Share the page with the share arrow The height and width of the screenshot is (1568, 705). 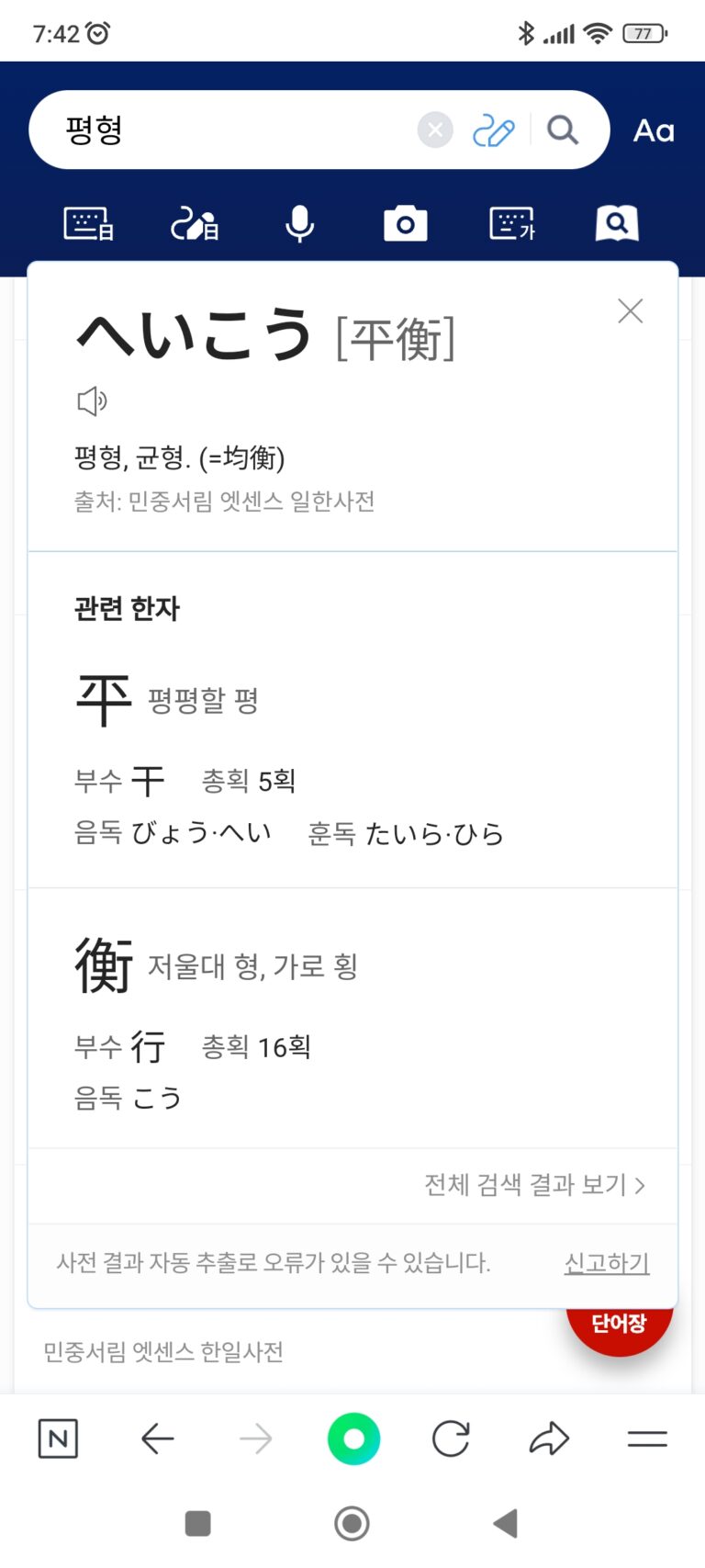tap(549, 1438)
